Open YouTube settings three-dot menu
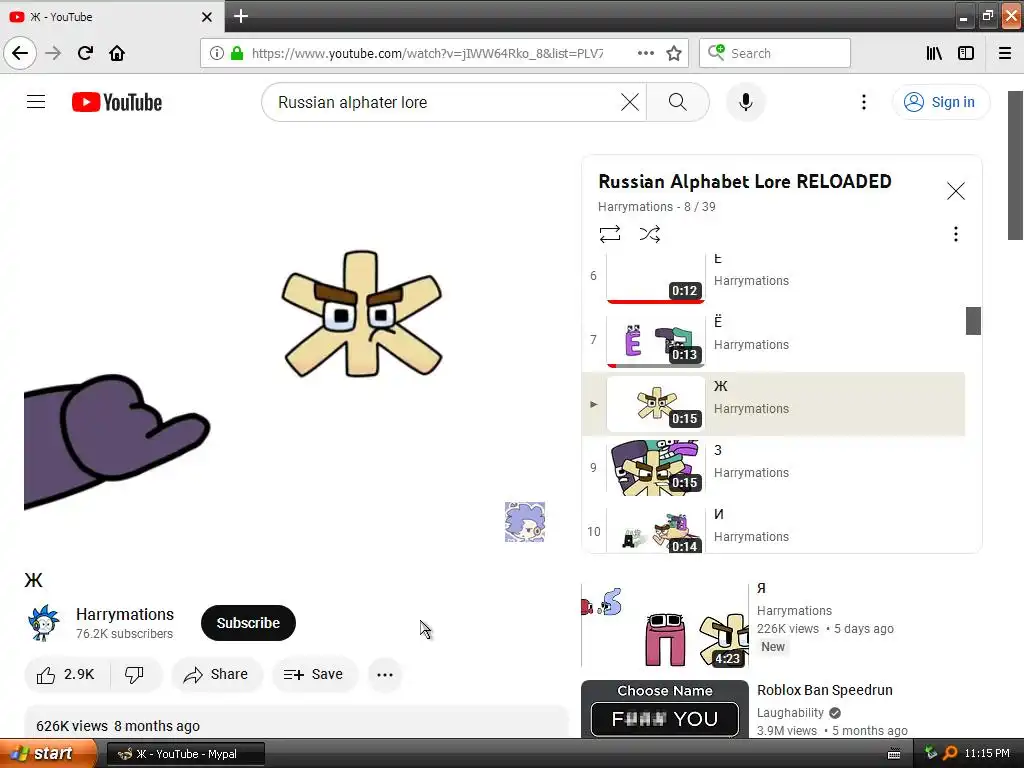Viewport: 1024px width, 768px height. [864, 102]
